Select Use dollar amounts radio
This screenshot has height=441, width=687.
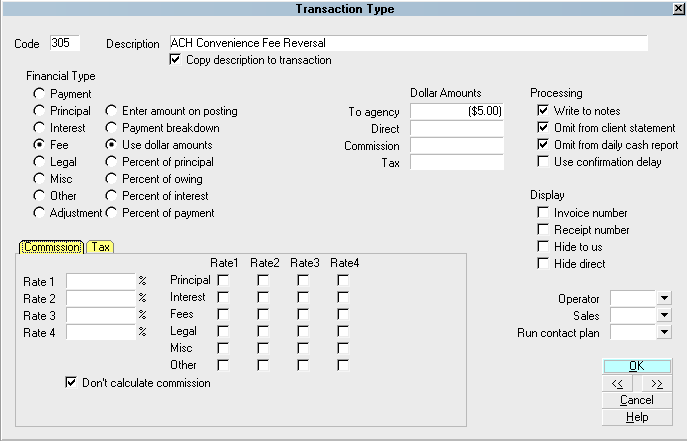tap(111, 145)
